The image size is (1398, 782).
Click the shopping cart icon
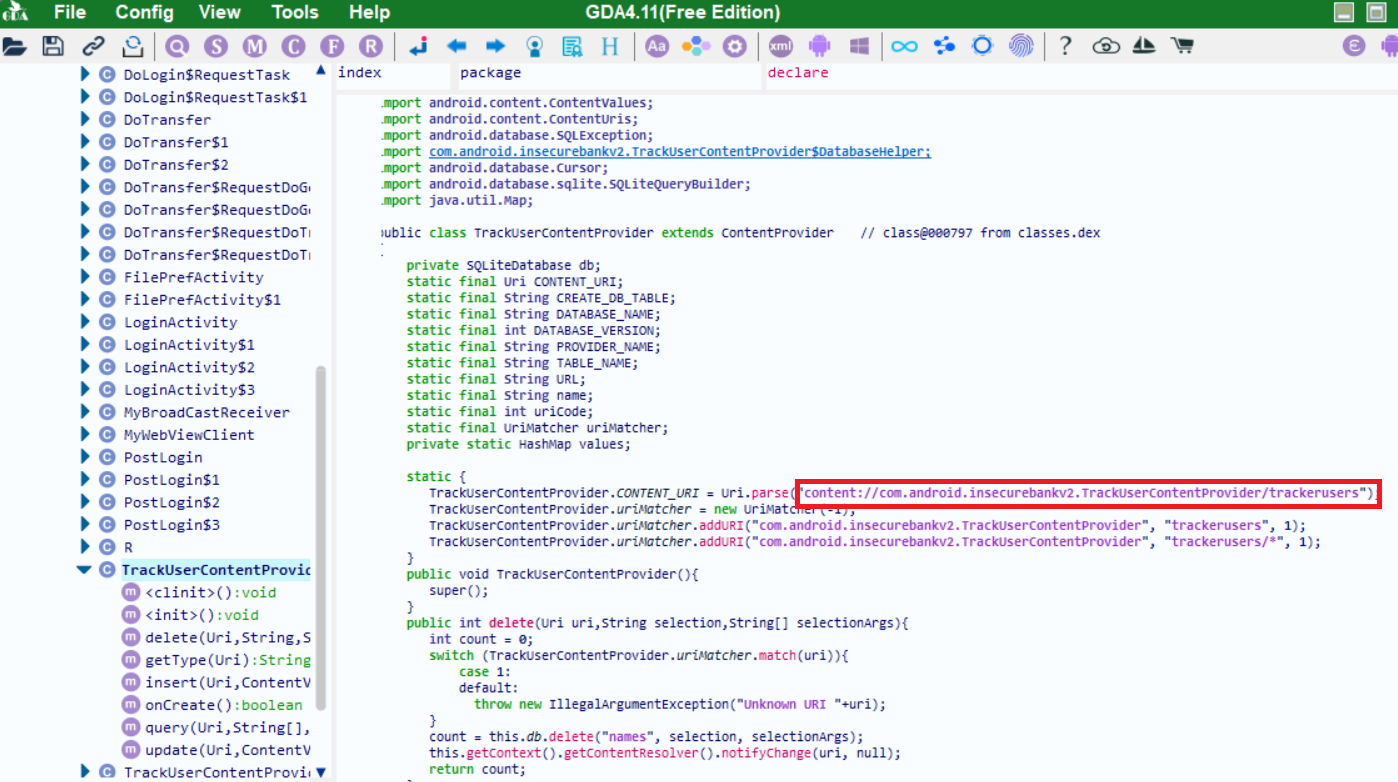tap(1182, 46)
